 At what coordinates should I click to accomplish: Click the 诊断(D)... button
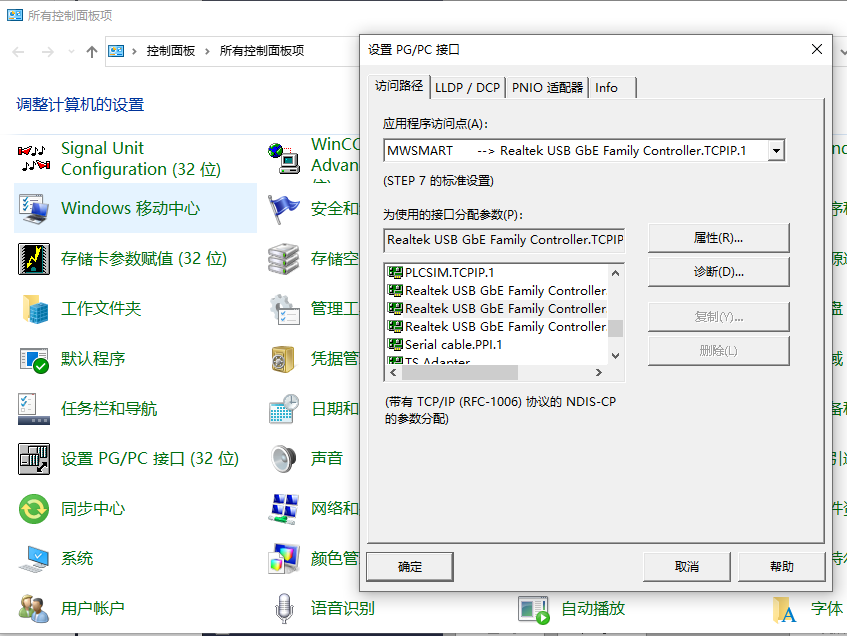tap(718, 272)
